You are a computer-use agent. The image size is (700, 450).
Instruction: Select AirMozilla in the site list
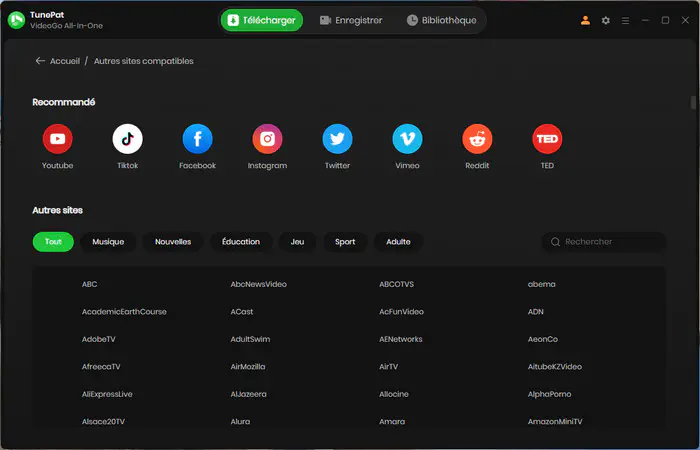tap(248, 367)
